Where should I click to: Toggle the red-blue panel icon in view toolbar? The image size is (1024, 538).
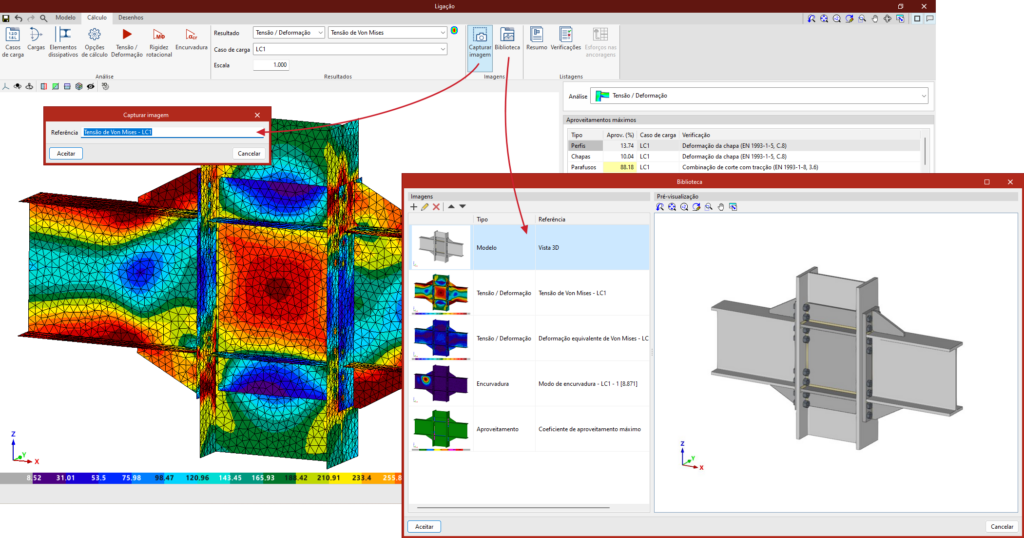tap(44, 86)
